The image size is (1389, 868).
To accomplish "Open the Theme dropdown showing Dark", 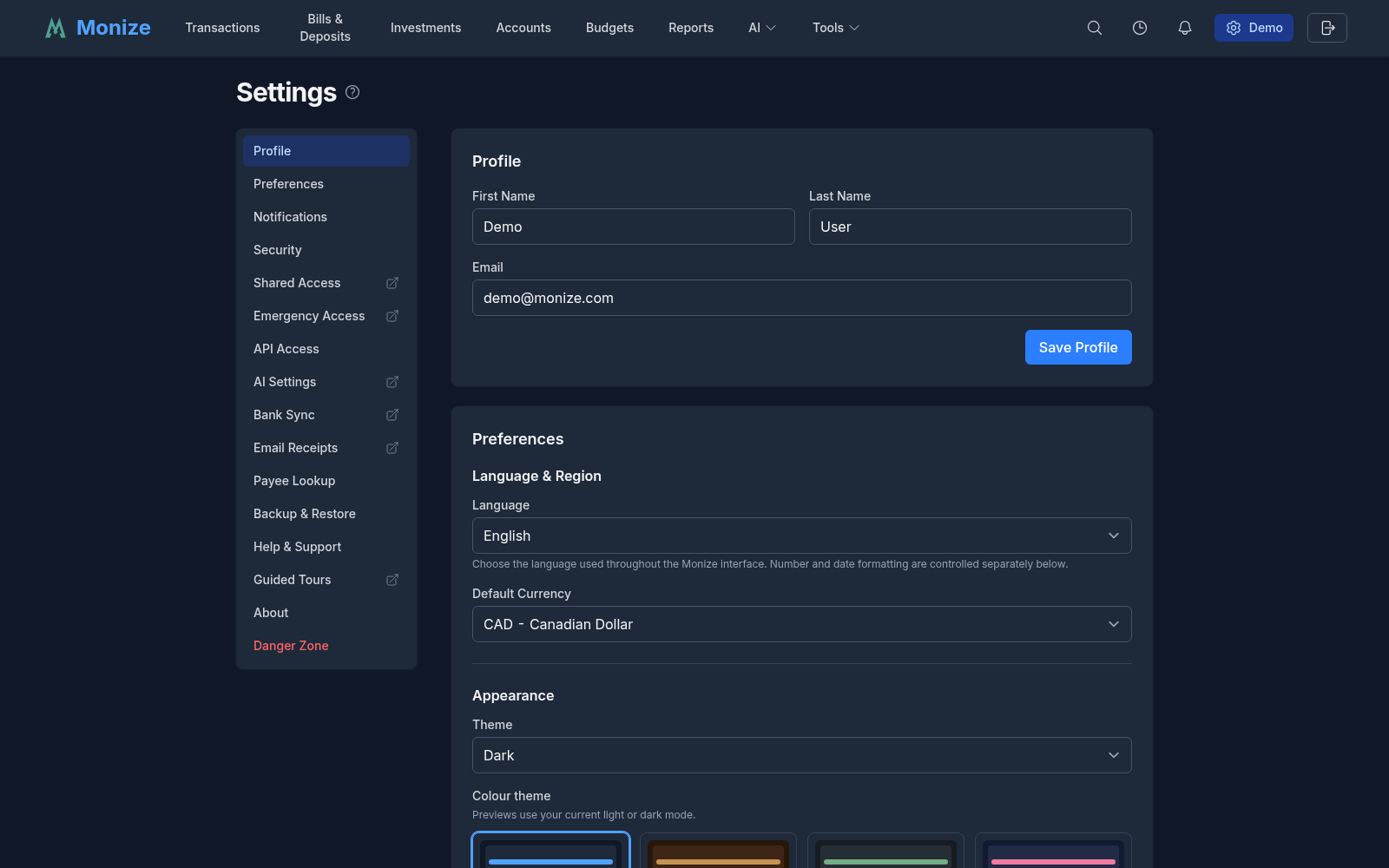I will pyautogui.click(x=802, y=755).
